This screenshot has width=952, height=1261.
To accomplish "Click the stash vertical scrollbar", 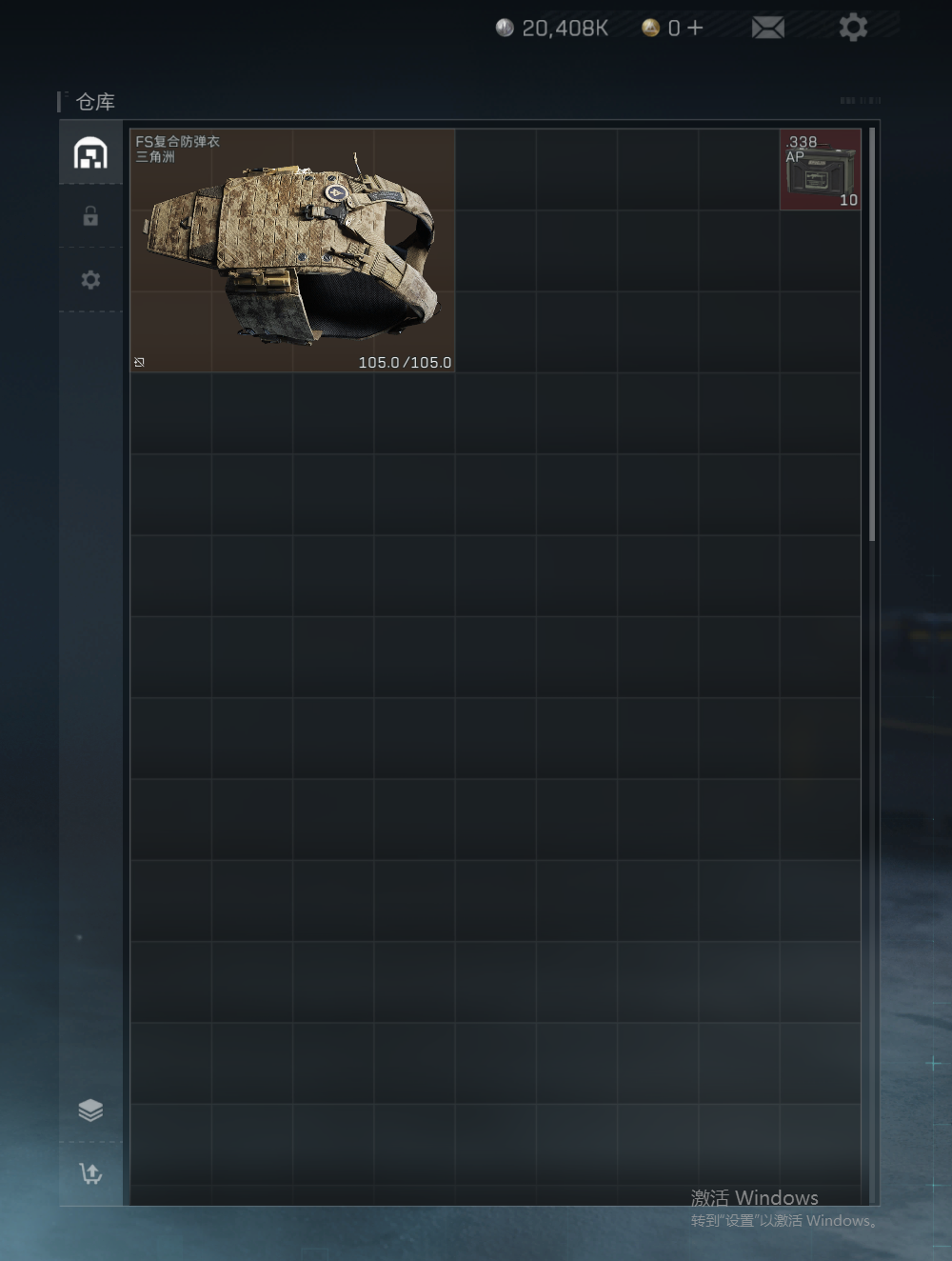I will pyautogui.click(x=872, y=335).
